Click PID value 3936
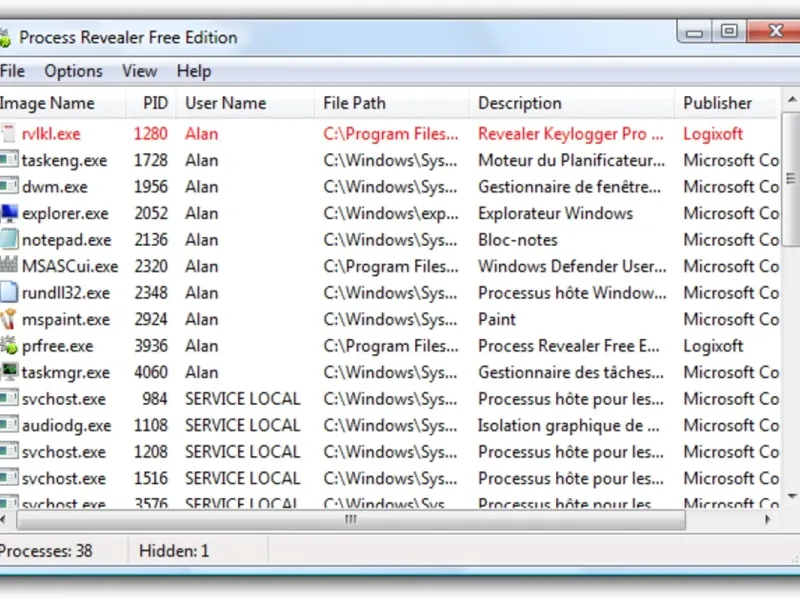800x600 pixels. coord(151,346)
